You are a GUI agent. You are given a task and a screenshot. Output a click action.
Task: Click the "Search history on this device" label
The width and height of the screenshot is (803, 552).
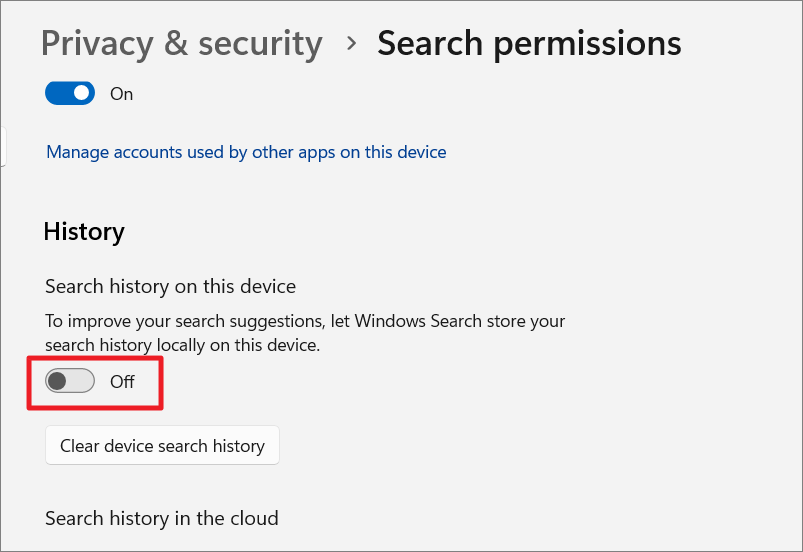coord(170,287)
